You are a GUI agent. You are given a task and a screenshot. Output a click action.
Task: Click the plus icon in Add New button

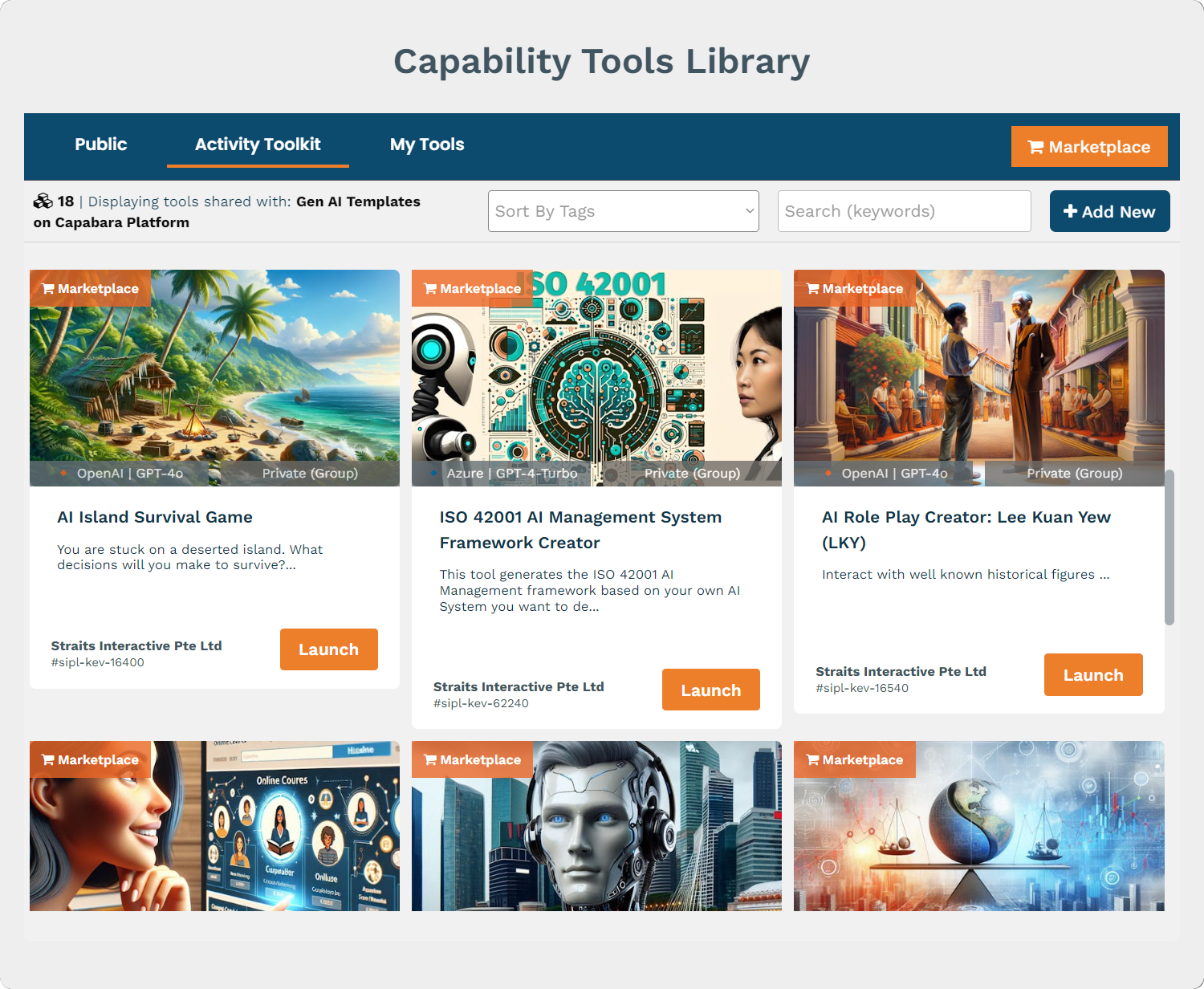[1070, 211]
